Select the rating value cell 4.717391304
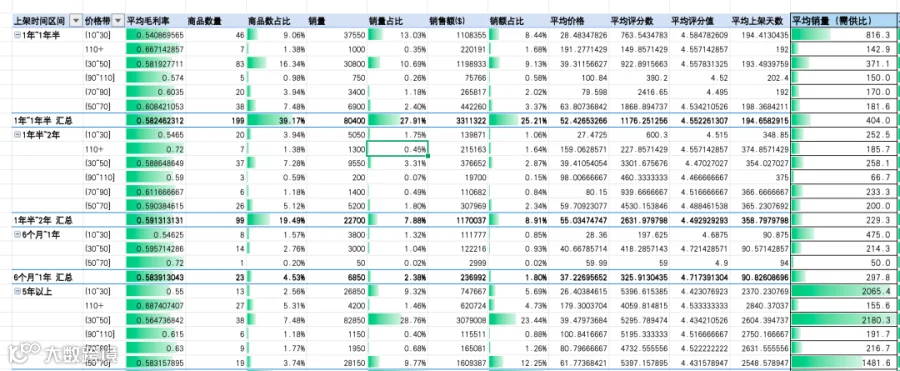This screenshot has height=371, width=900. pyautogui.click(x=700, y=277)
